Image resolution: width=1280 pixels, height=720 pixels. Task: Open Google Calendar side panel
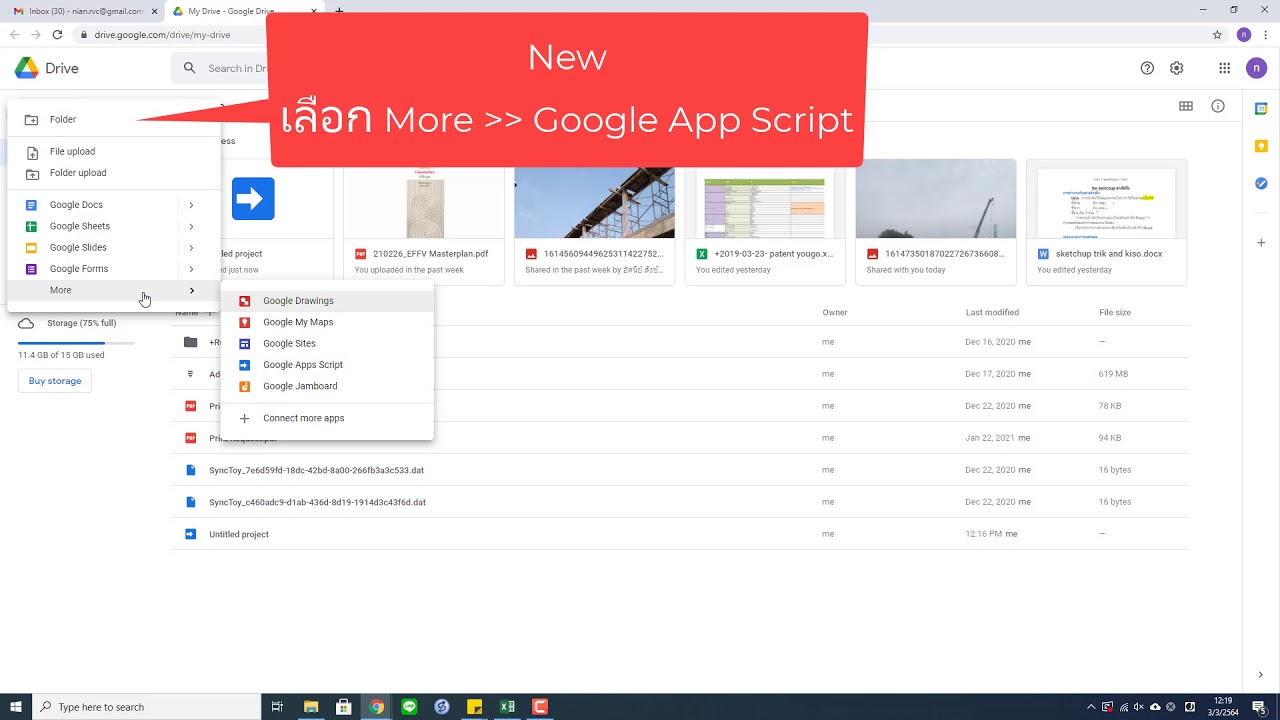coord(1261,108)
